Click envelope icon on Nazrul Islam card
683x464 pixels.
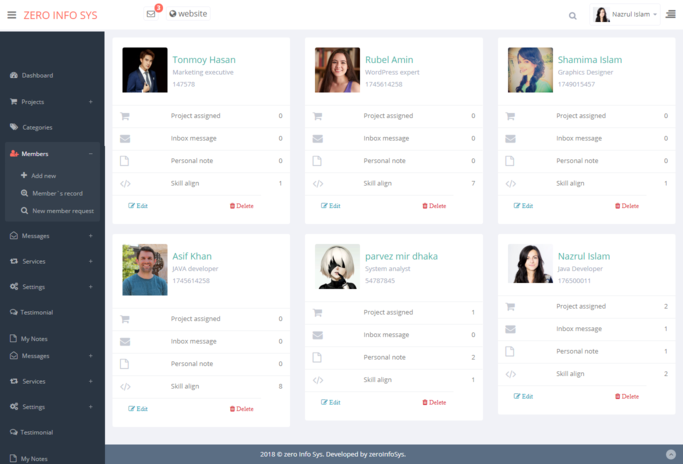click(x=510, y=329)
